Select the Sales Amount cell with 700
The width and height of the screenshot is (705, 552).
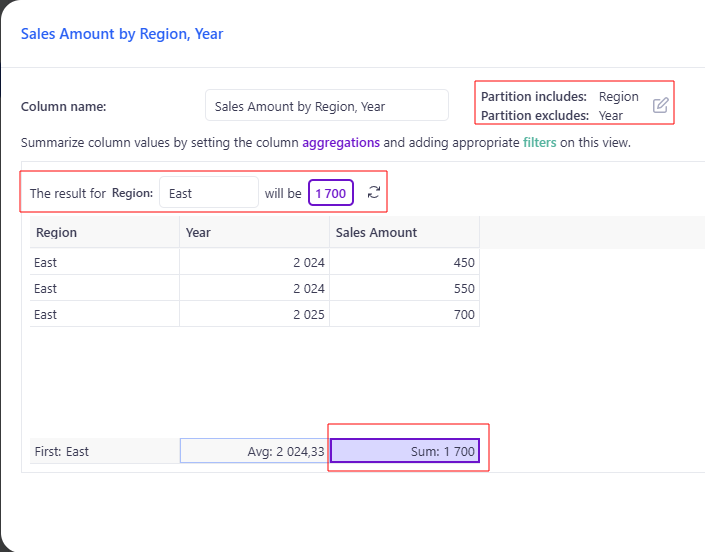click(x=404, y=315)
